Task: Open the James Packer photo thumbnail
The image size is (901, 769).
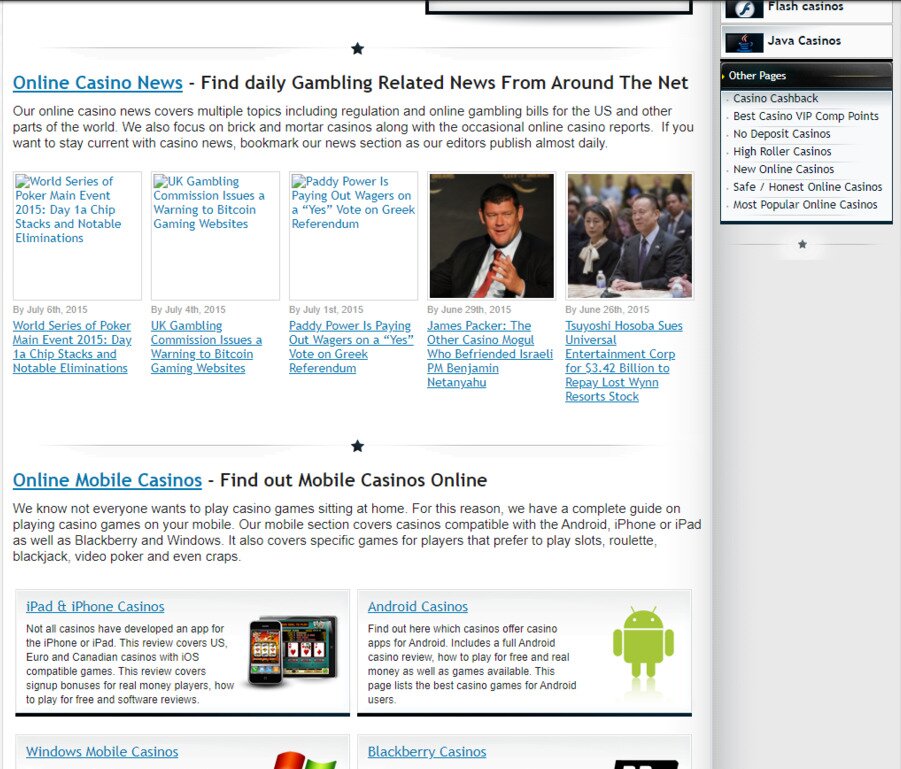Action: [x=491, y=236]
